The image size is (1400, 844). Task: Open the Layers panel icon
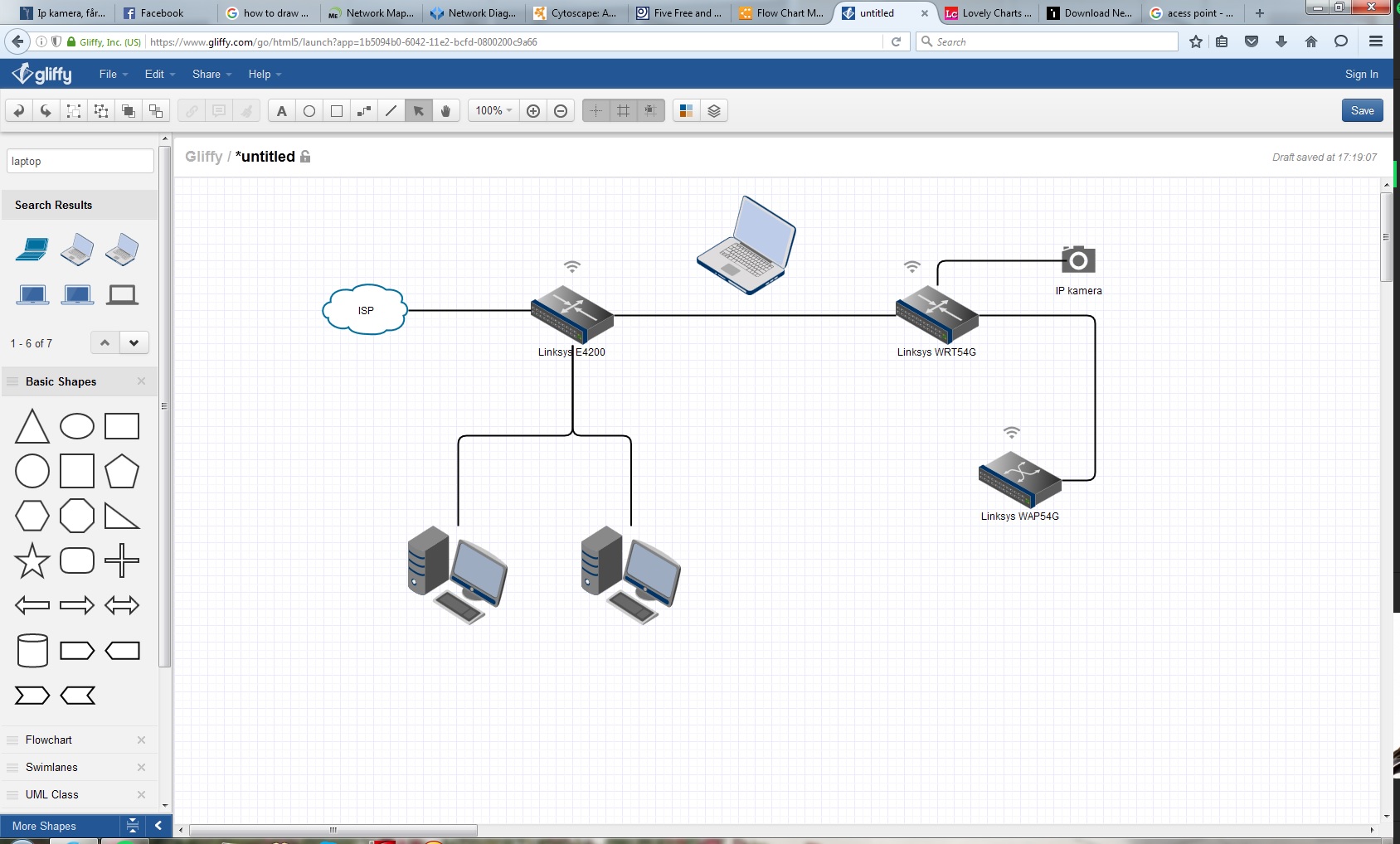714,110
